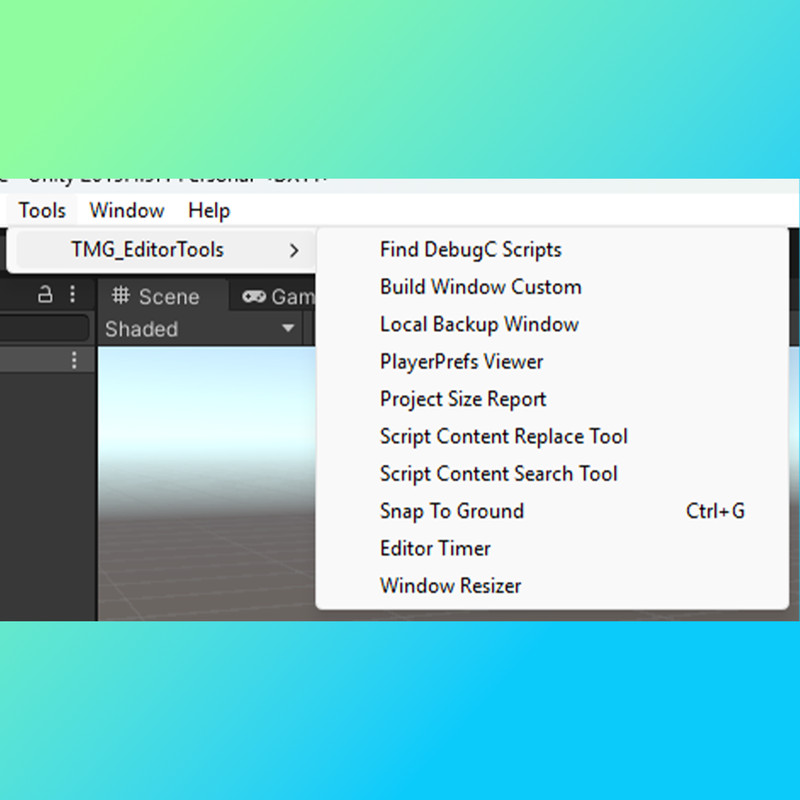Click the three-dot menu icon below the Hierarchy header
Viewport: 800px width, 800px height.
pyautogui.click(x=74, y=360)
